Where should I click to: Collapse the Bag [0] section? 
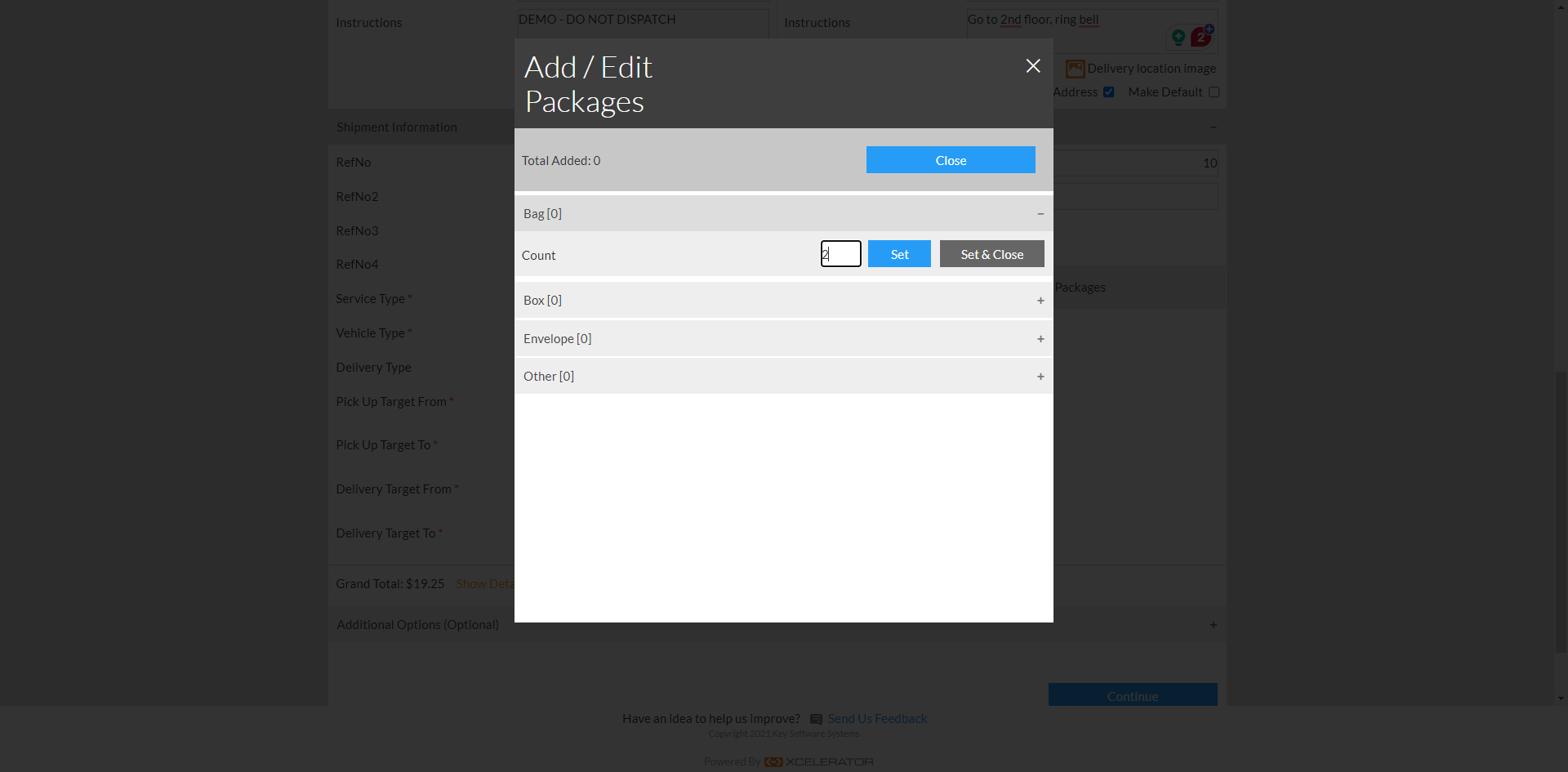click(1040, 214)
